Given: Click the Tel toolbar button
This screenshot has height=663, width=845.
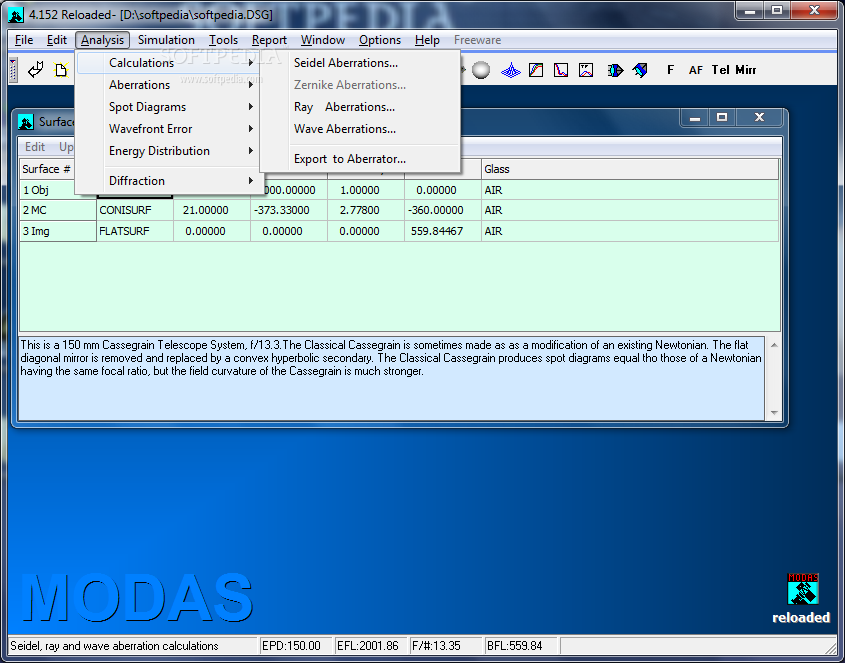Looking at the screenshot, I should pos(721,70).
